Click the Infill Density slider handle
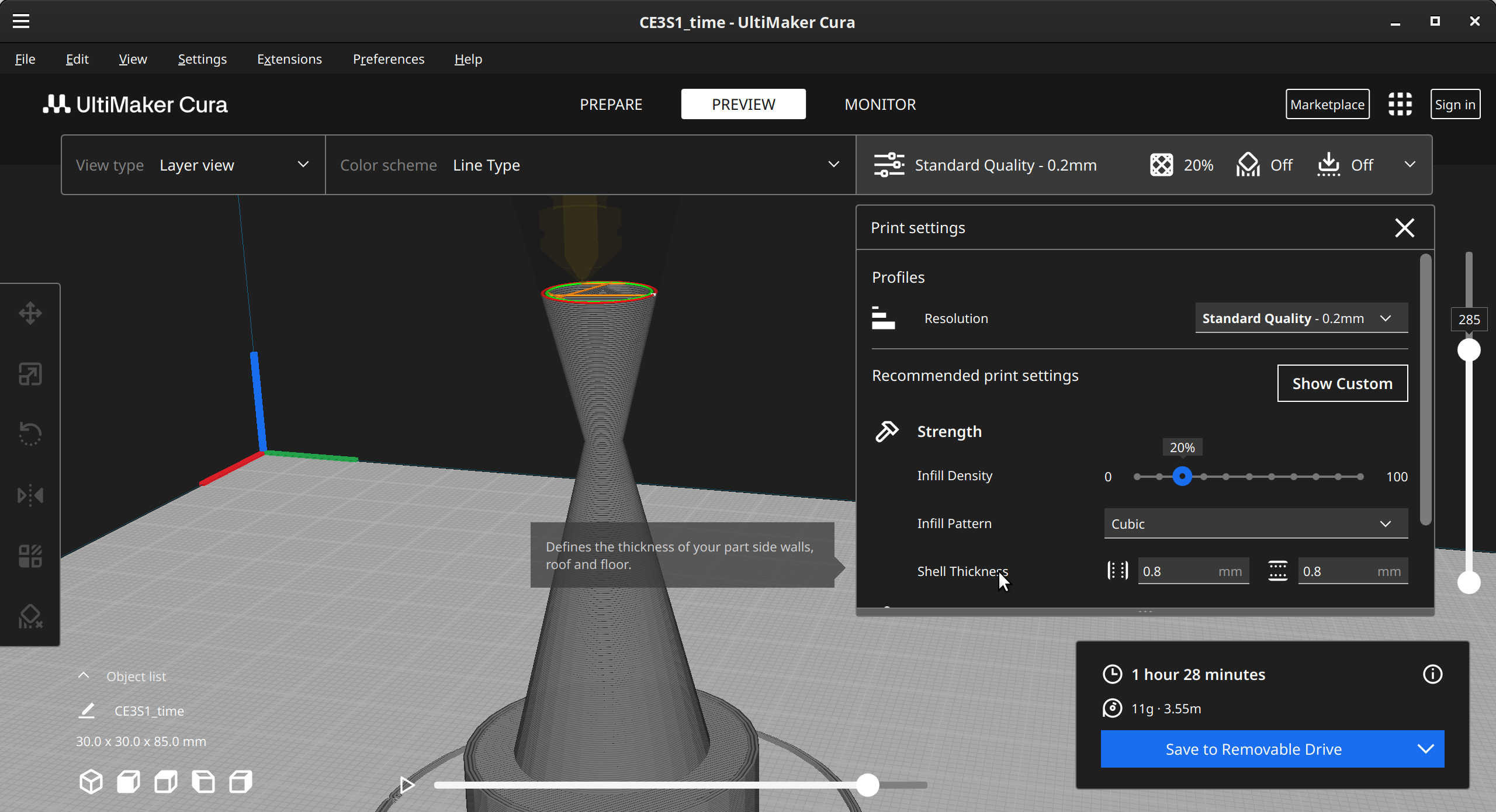Viewport: 1496px width, 812px height. tap(1182, 477)
